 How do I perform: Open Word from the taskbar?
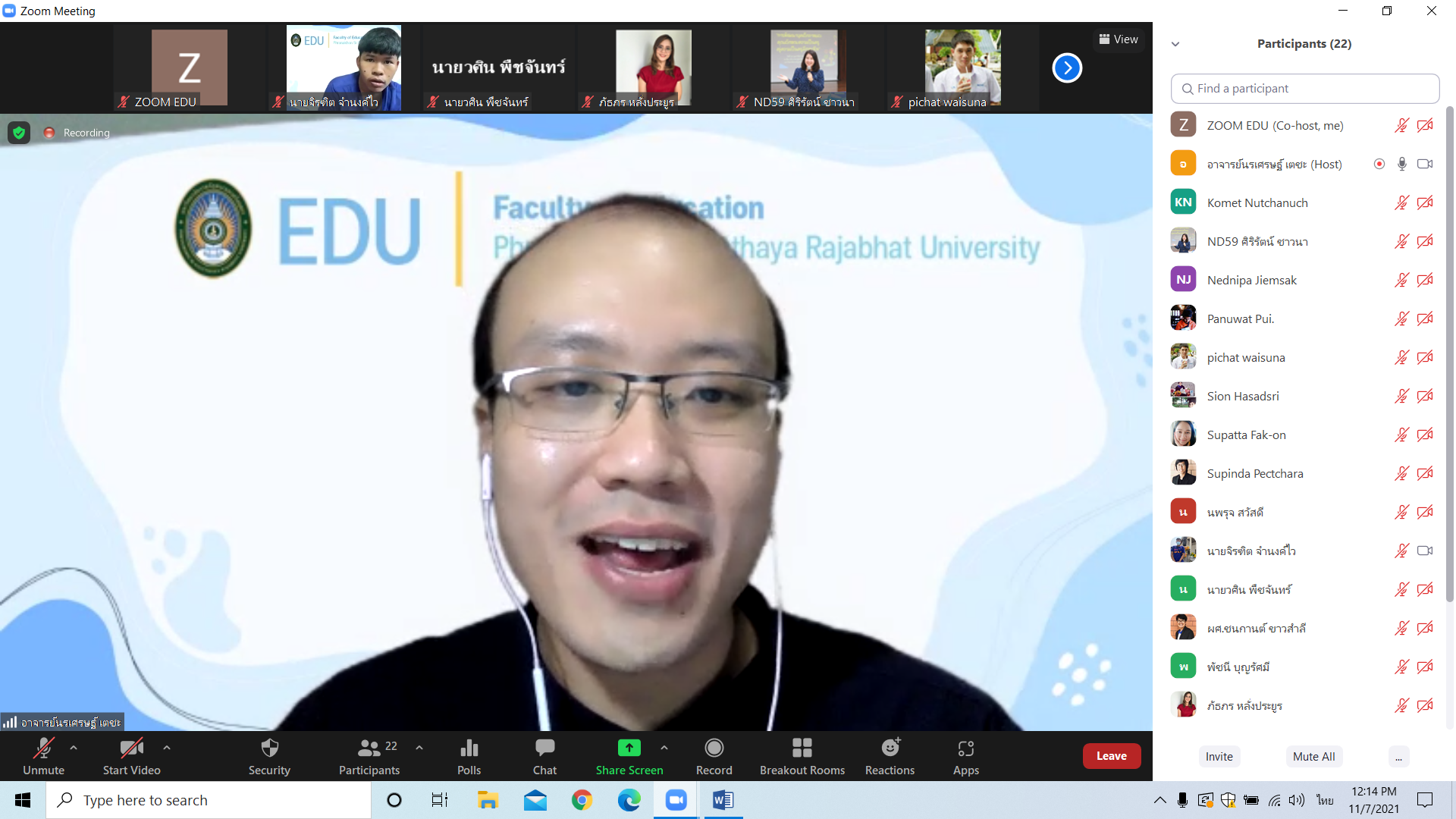point(723,800)
